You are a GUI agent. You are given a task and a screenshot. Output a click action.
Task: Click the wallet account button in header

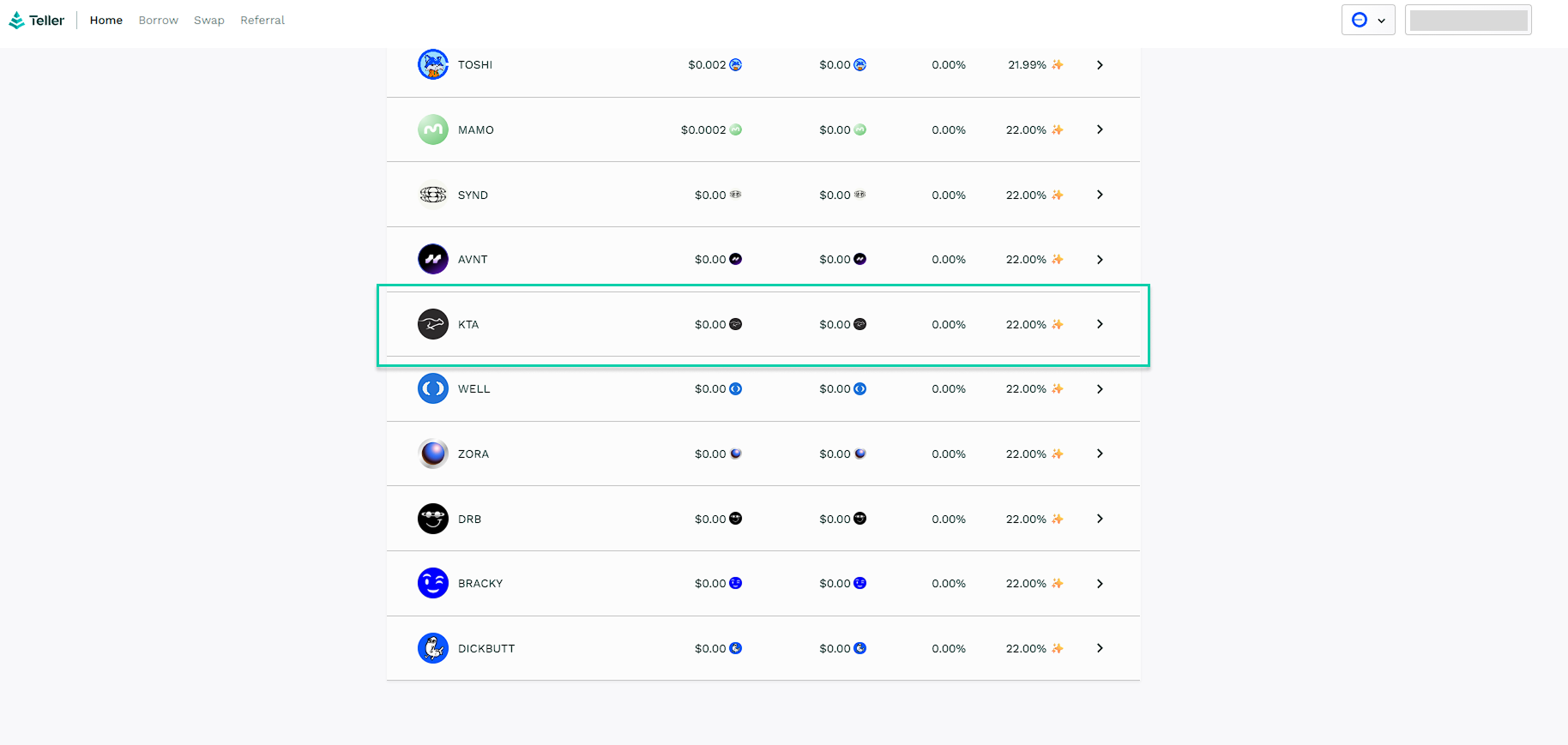pyautogui.click(x=1468, y=20)
